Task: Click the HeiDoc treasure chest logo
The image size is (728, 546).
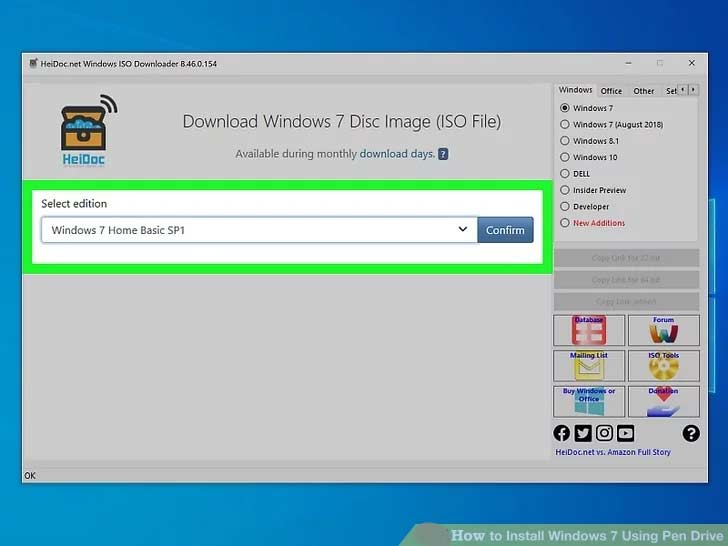Action: (88, 130)
